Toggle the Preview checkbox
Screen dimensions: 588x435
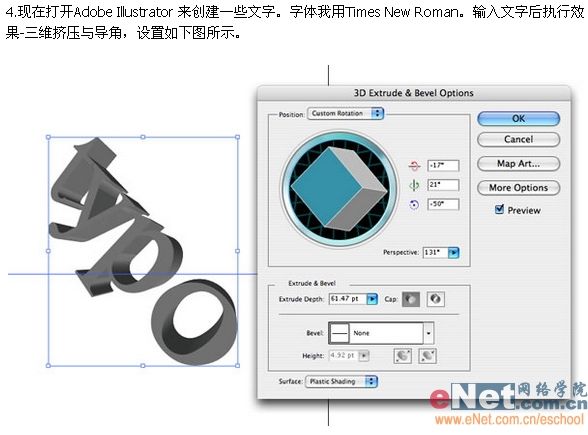[499, 209]
